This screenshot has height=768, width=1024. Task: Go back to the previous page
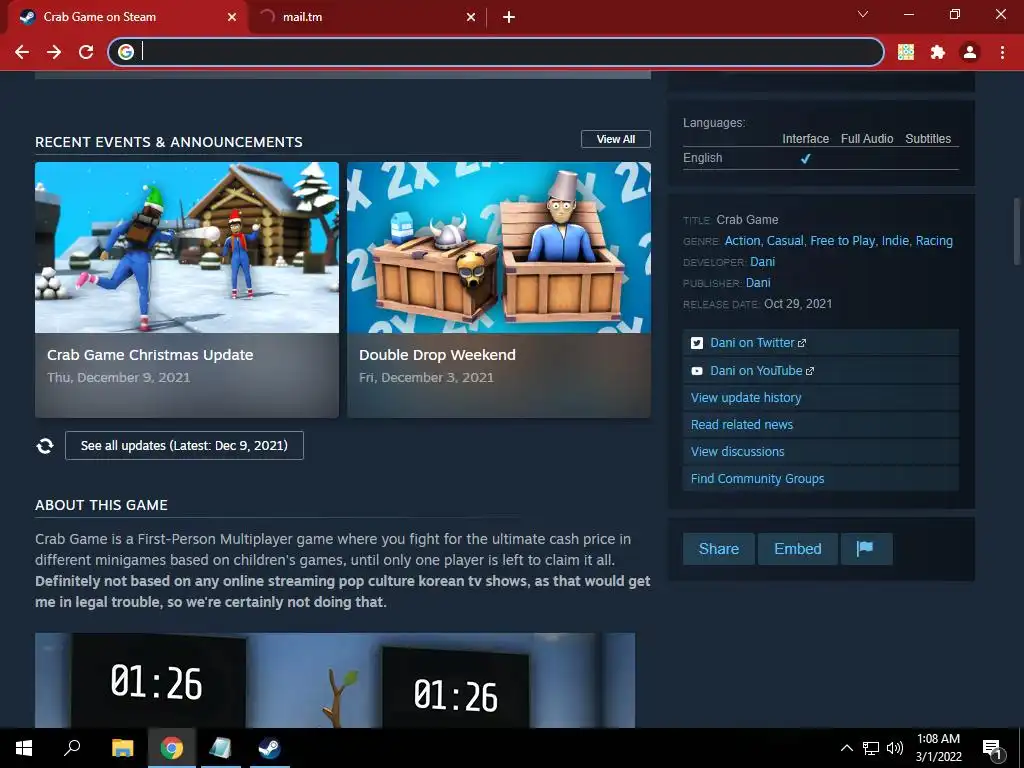point(22,52)
